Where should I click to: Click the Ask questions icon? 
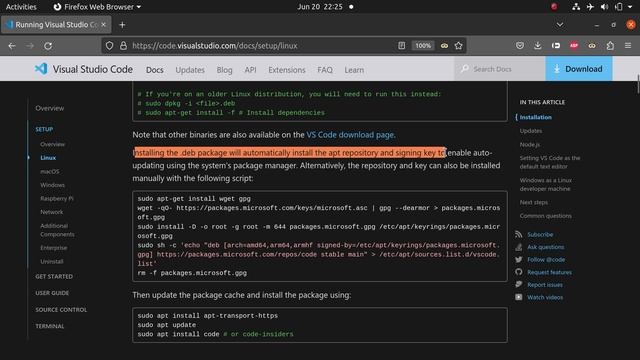[x=518, y=247]
